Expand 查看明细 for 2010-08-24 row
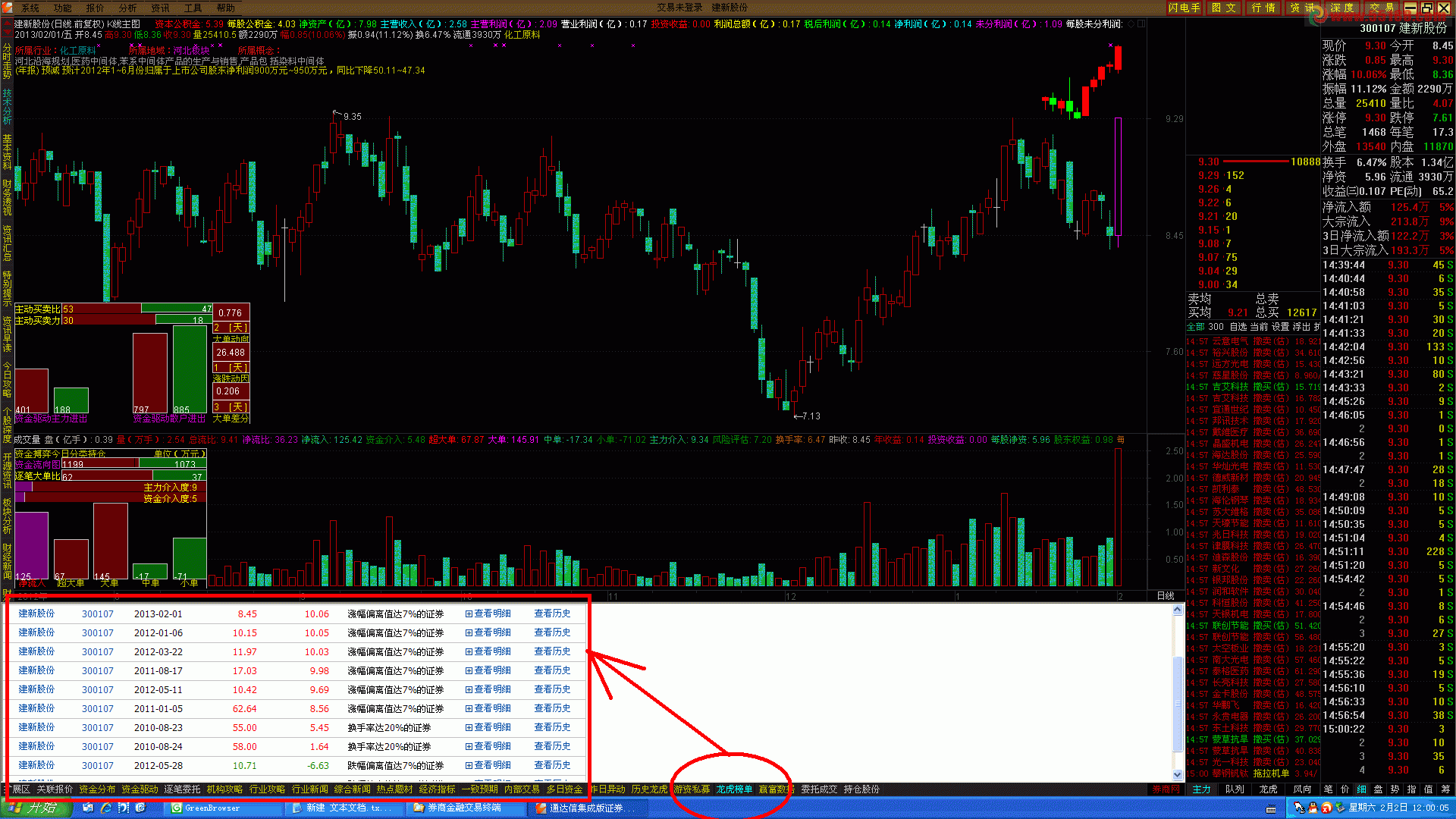The image size is (1456, 819). click(488, 746)
